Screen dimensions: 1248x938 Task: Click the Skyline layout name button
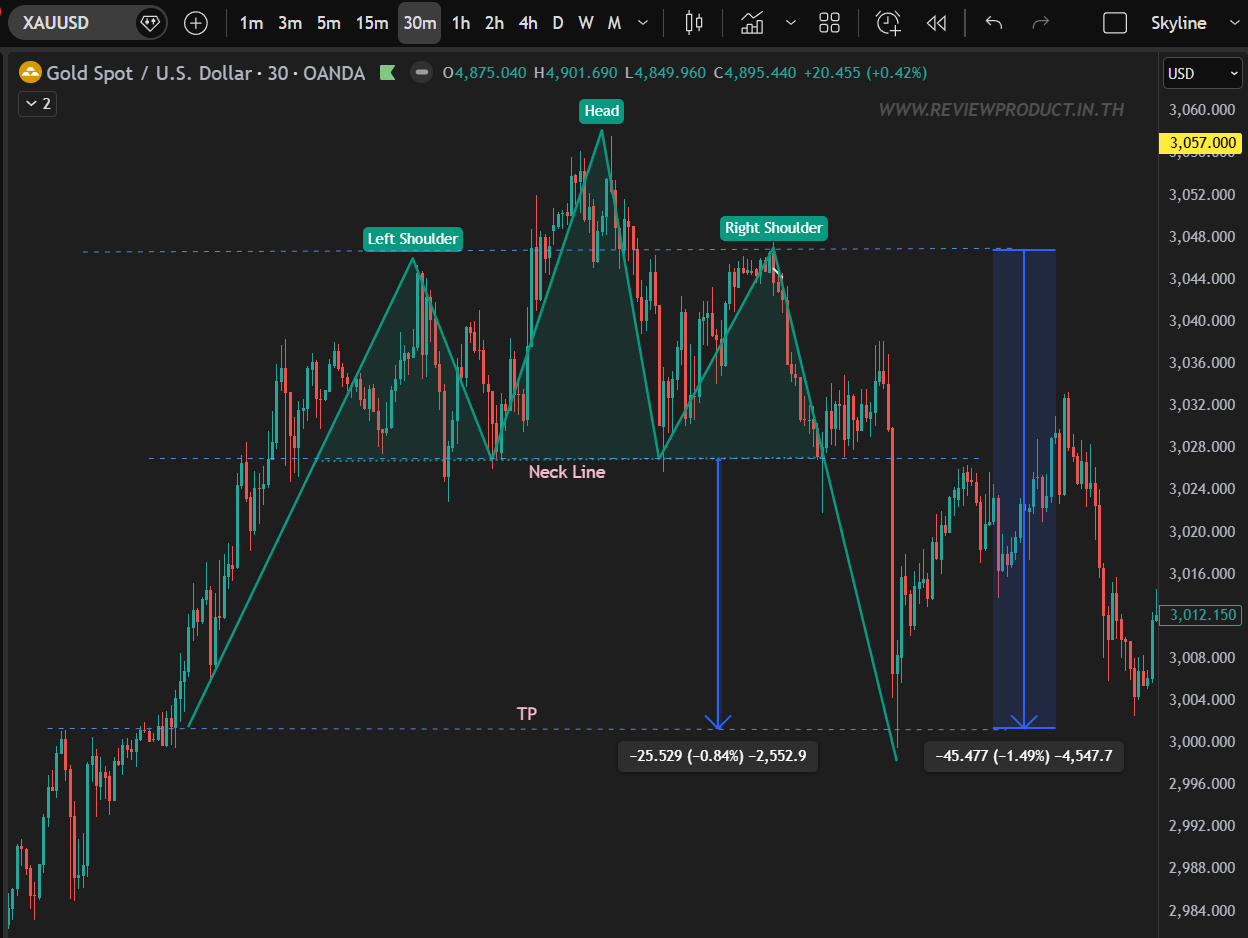[x=1178, y=23]
